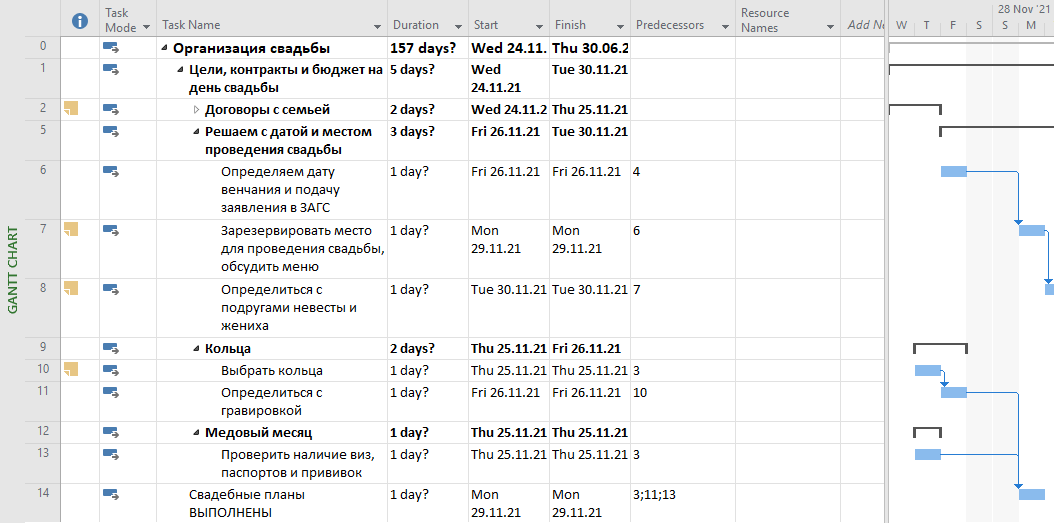Select Свадебные планы ВЫПОЛНЕНЫ task name
Screen dimensions: 1054x523
coord(247,504)
